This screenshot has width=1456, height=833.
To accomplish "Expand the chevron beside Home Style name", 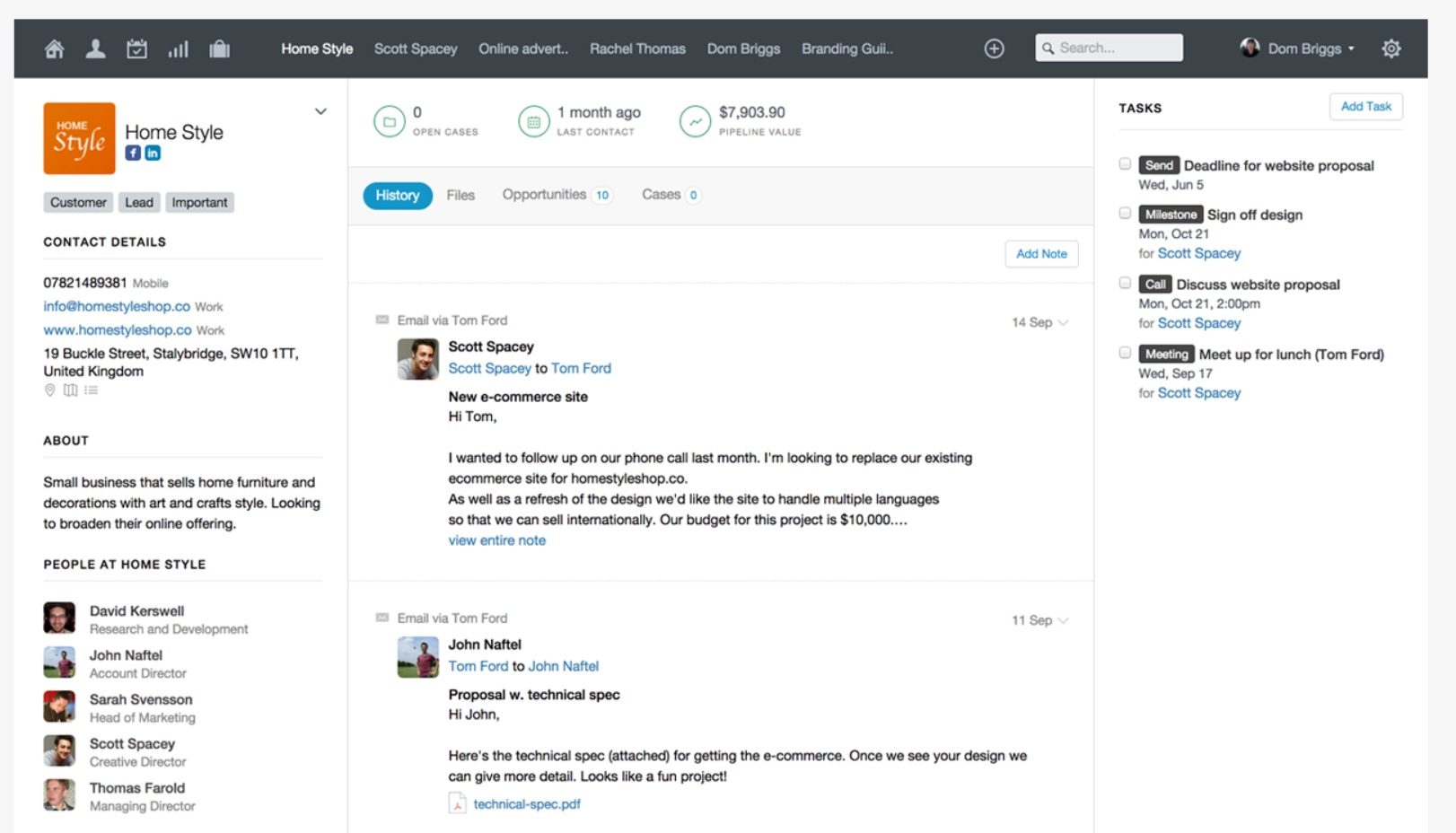I will pyautogui.click(x=320, y=112).
